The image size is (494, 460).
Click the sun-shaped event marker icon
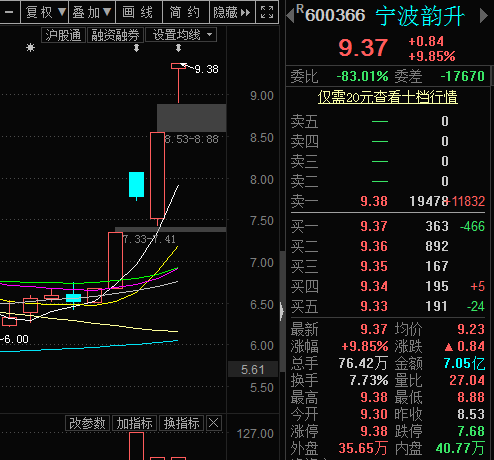pyautogui.click(x=30, y=48)
